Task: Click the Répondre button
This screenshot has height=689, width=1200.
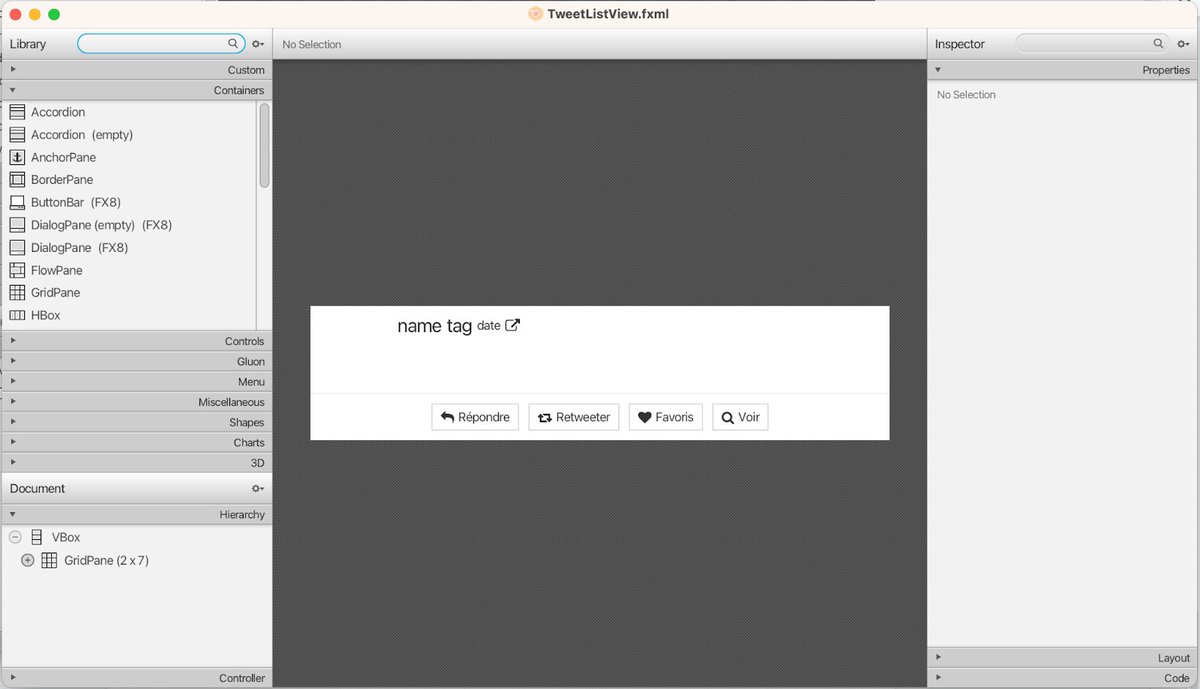Action: point(475,417)
